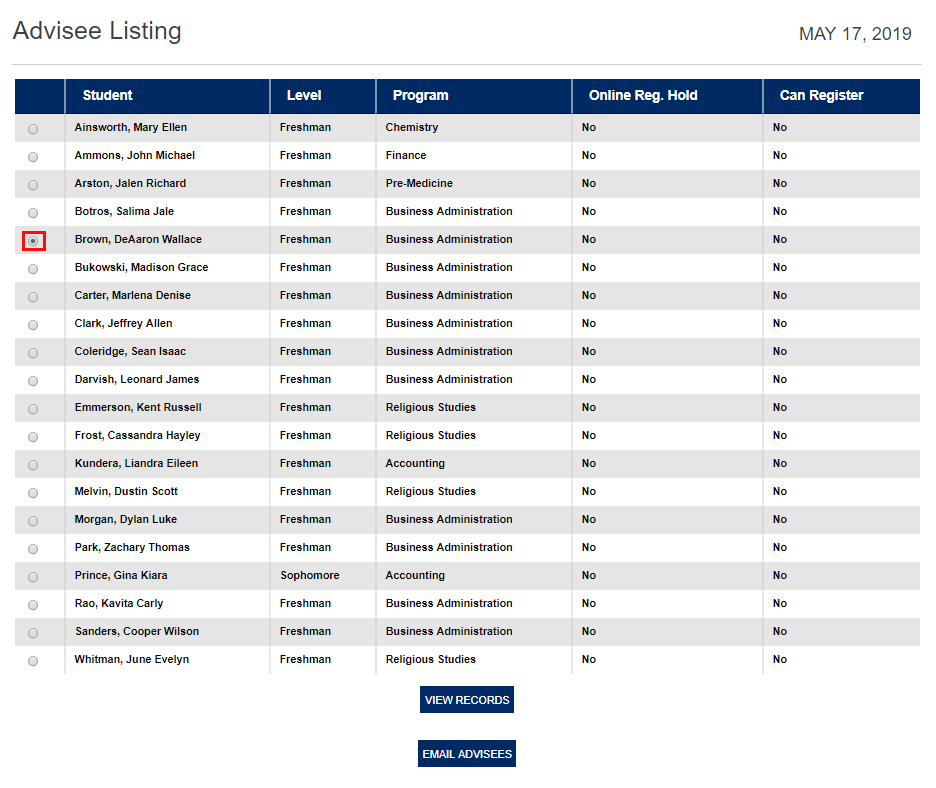Select radio button for Ammons, John Michael
Screen dimensions: 936x788
[33, 157]
